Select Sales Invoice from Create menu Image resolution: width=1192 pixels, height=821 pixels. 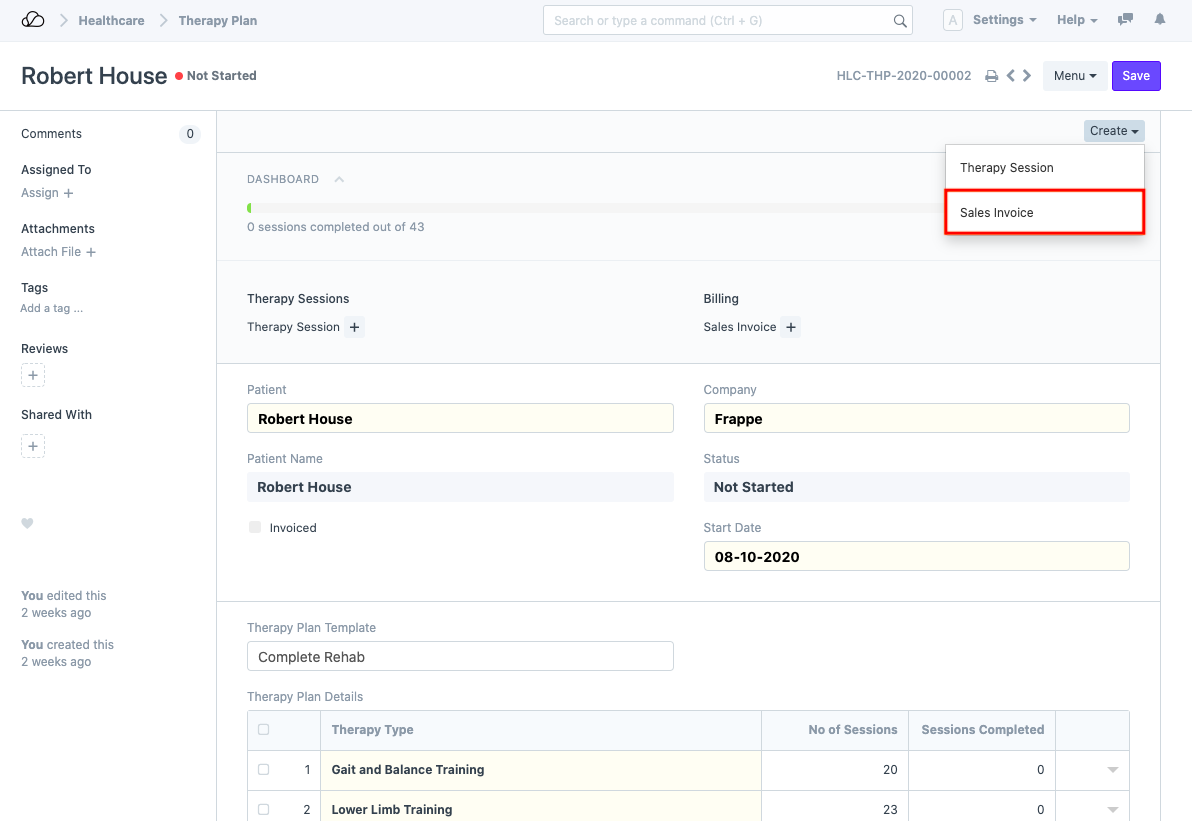click(x=1043, y=213)
